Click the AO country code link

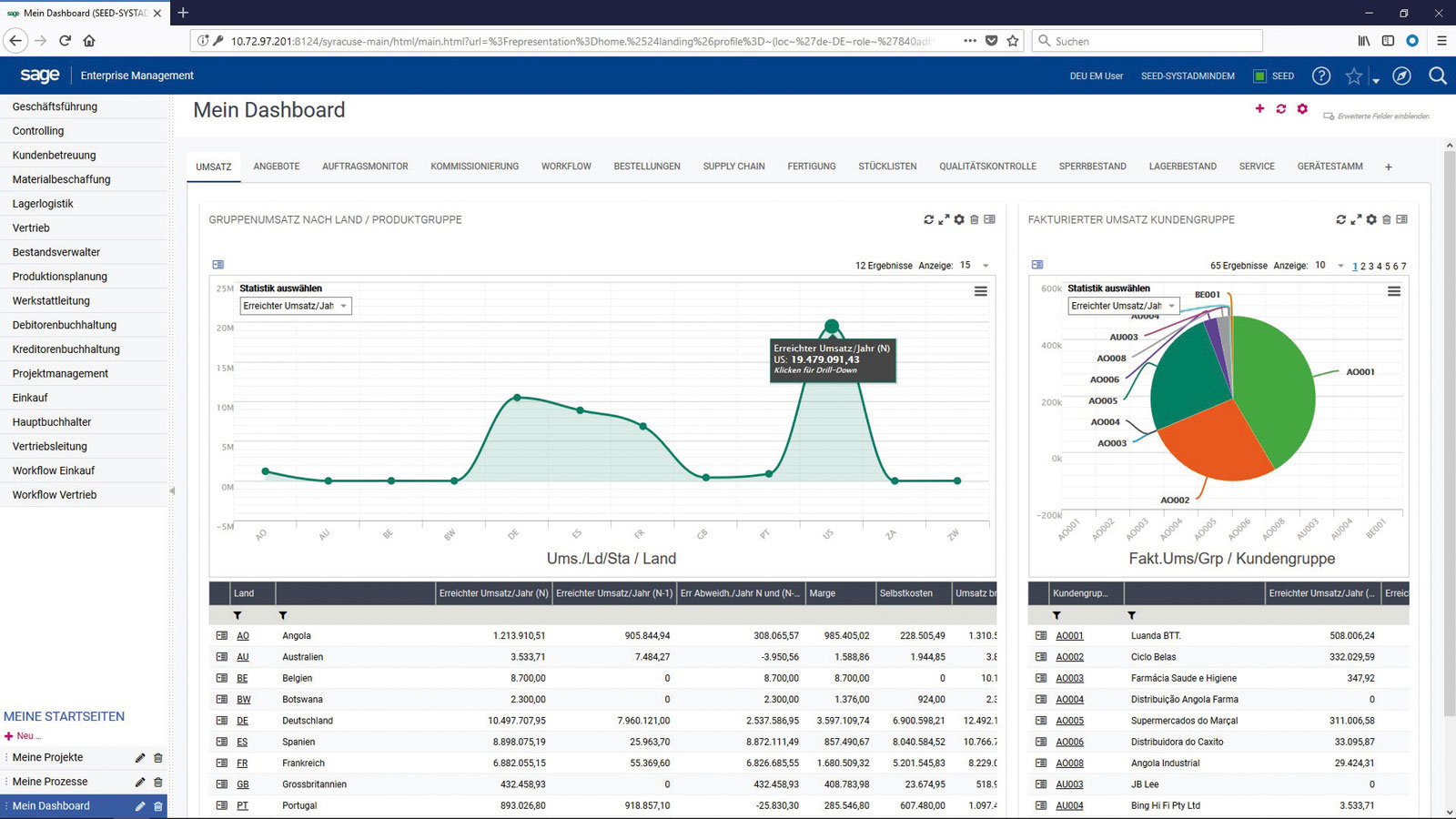click(x=243, y=636)
